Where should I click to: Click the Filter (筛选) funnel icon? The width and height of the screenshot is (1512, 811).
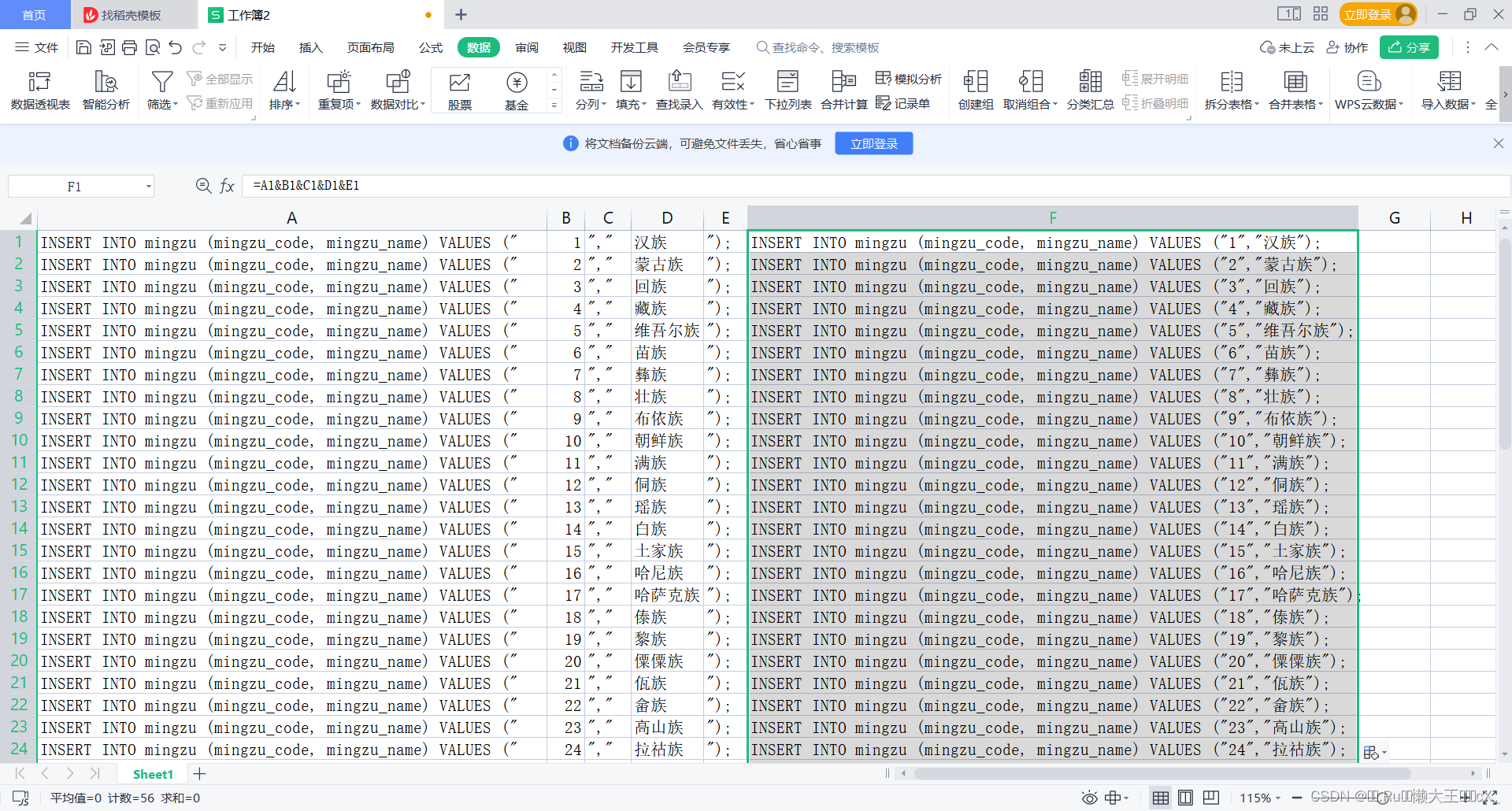tap(162, 81)
